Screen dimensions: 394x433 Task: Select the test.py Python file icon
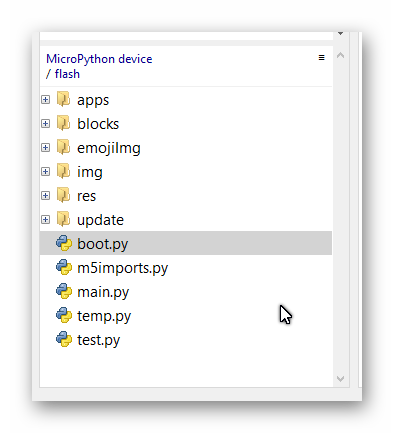pyautogui.click(x=64, y=339)
